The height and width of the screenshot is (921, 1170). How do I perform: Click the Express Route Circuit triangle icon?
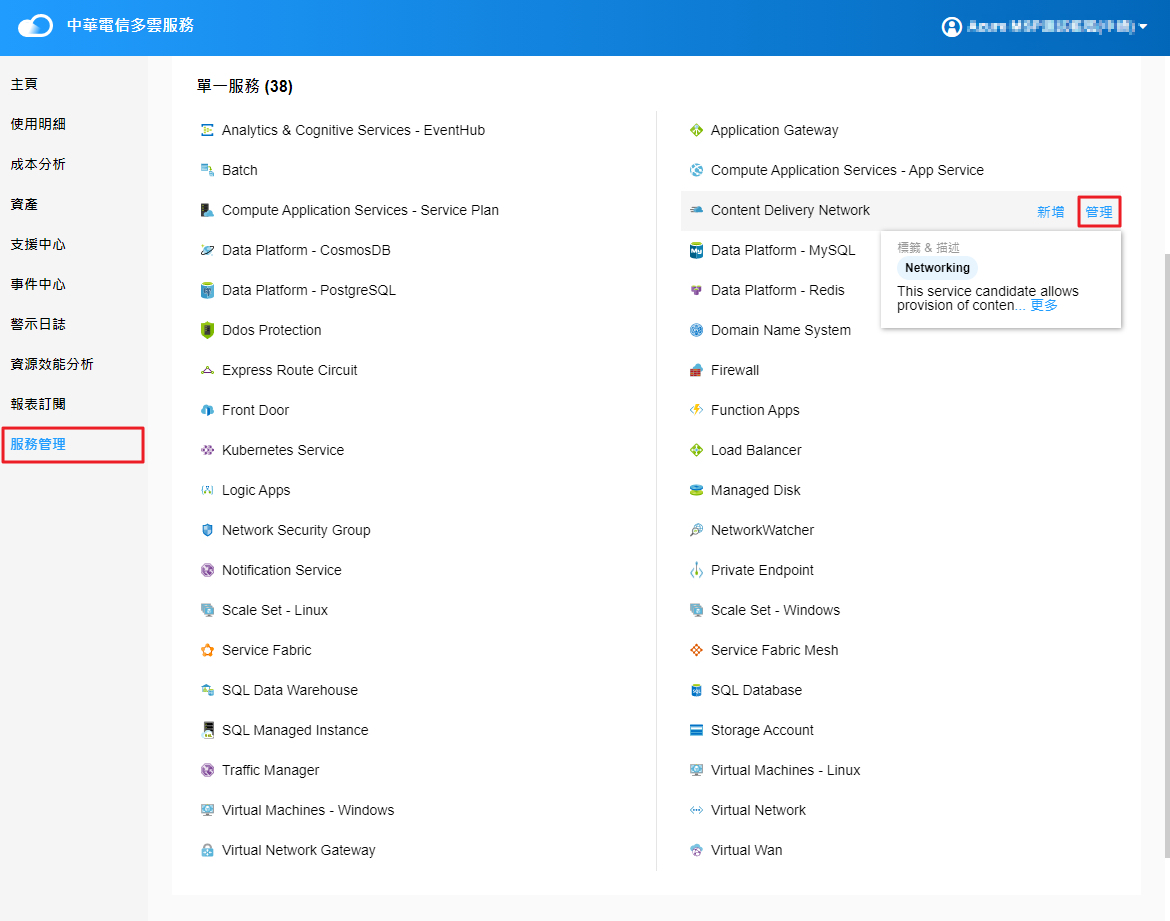(207, 370)
